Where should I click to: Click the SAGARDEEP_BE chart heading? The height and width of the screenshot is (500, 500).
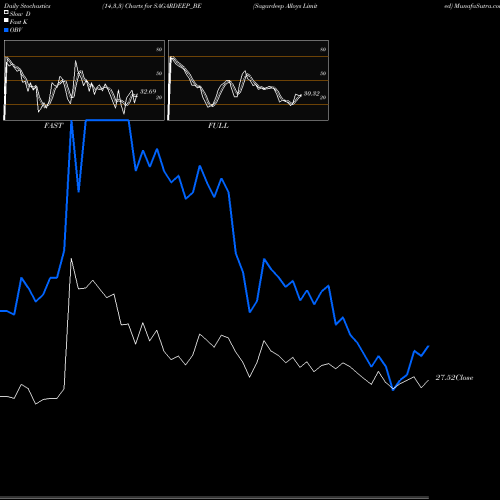click(152, 6)
